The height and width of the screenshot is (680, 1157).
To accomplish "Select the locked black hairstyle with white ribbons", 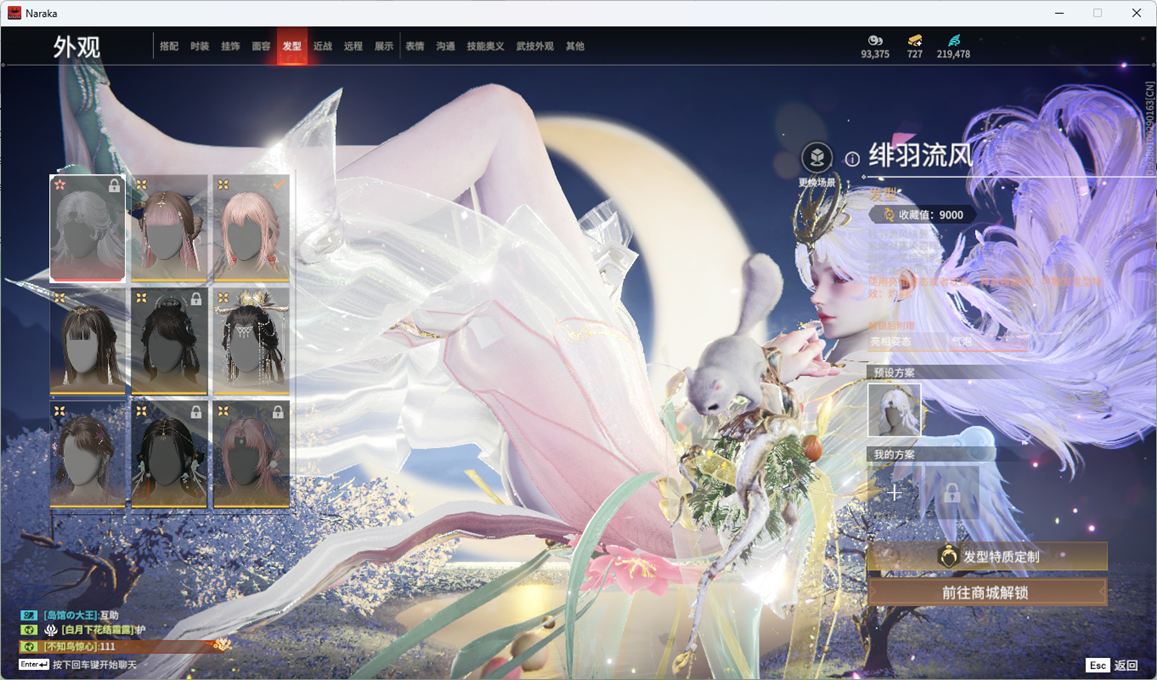I will pos(169,454).
